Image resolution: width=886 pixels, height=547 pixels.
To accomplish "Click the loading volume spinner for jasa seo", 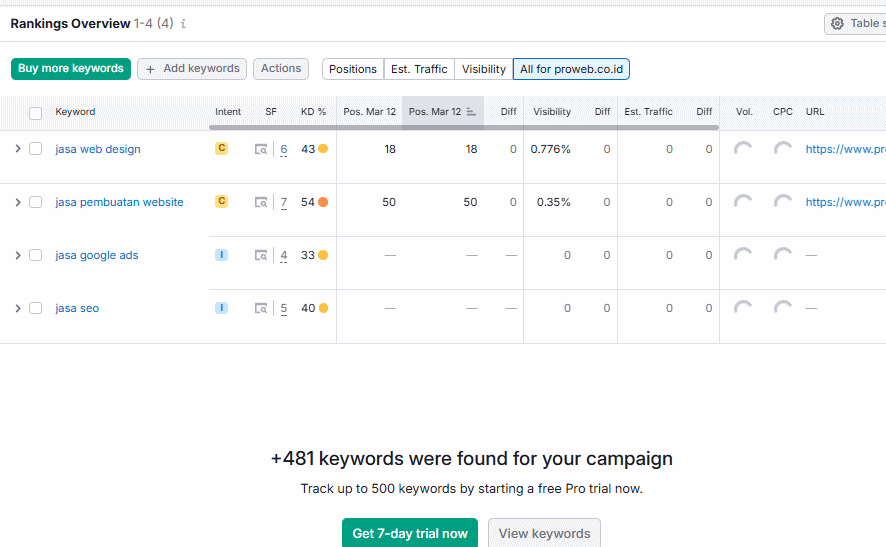I will 743,309.
